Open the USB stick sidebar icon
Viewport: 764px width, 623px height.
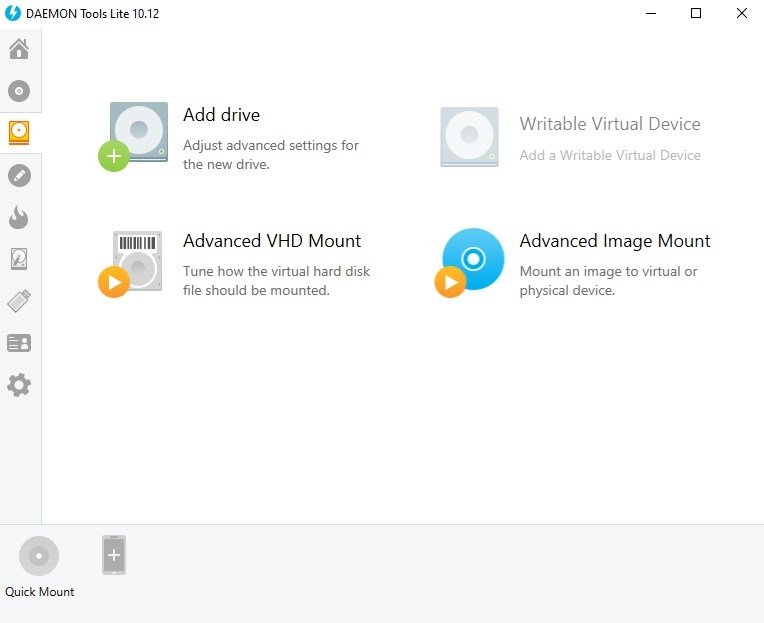coord(19,301)
